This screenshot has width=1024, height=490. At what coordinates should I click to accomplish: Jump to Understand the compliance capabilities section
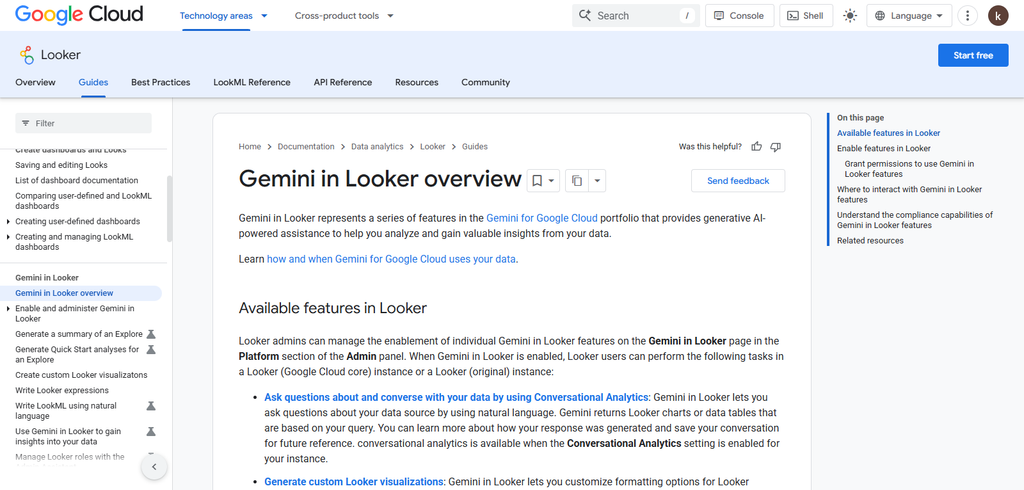pos(915,220)
